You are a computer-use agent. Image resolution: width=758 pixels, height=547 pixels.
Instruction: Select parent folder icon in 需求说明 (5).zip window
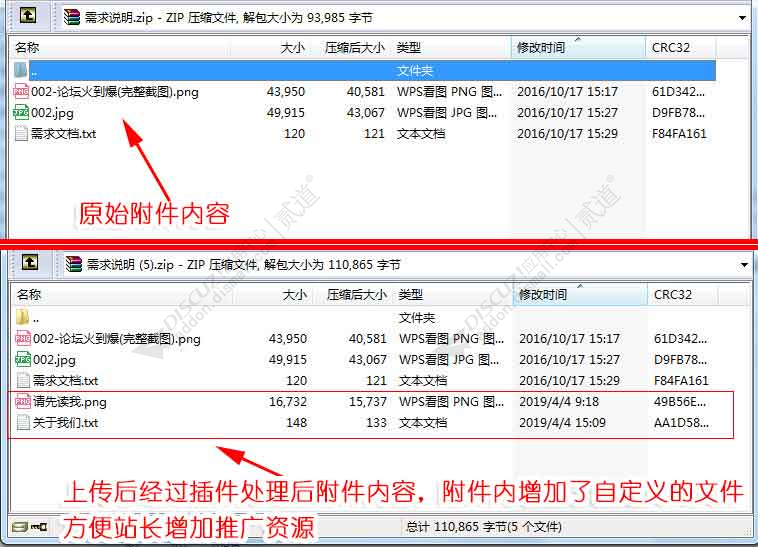[x=22, y=317]
